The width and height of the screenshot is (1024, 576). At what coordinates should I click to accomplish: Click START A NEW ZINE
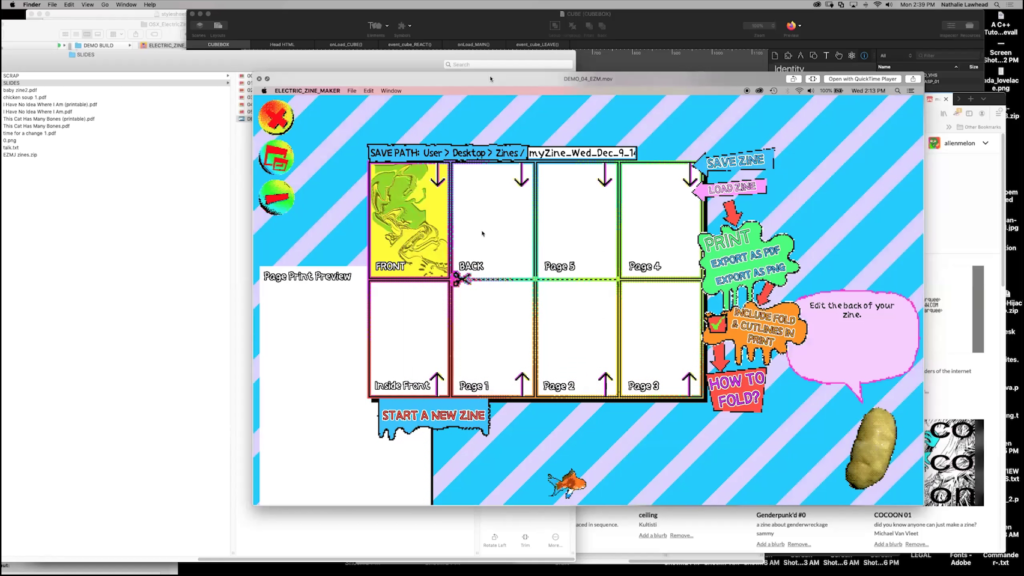tap(434, 416)
